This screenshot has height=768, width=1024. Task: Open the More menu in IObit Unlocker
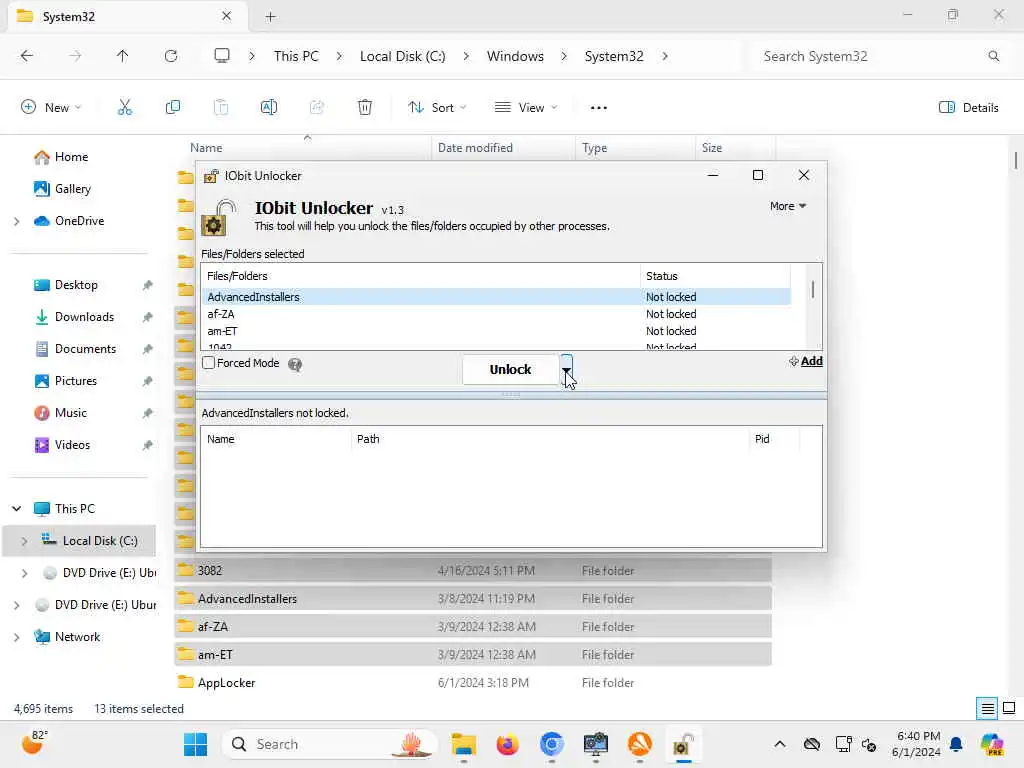click(788, 206)
